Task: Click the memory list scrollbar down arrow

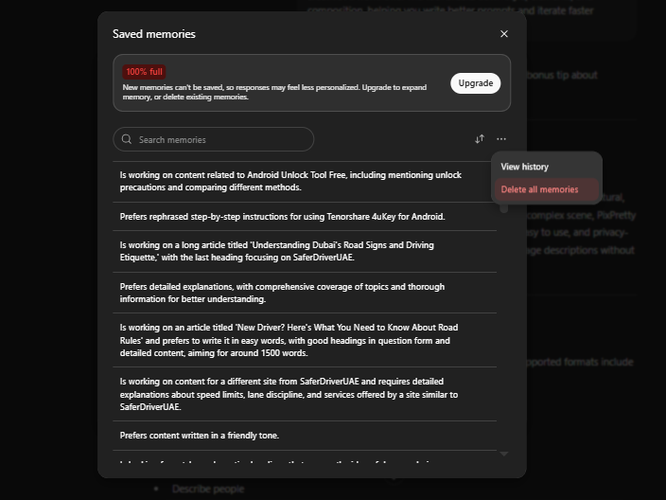Action: tap(504, 454)
